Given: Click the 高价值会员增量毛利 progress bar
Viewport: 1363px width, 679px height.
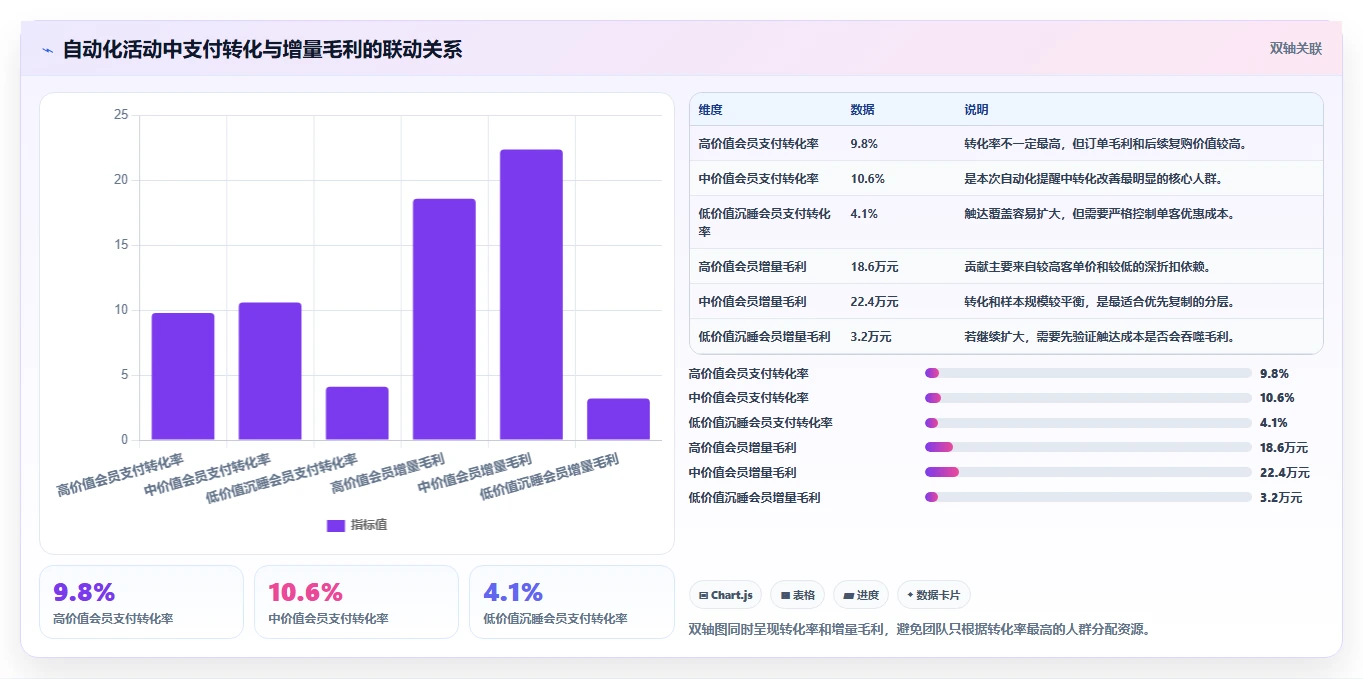Looking at the screenshot, I should coord(1088,447).
